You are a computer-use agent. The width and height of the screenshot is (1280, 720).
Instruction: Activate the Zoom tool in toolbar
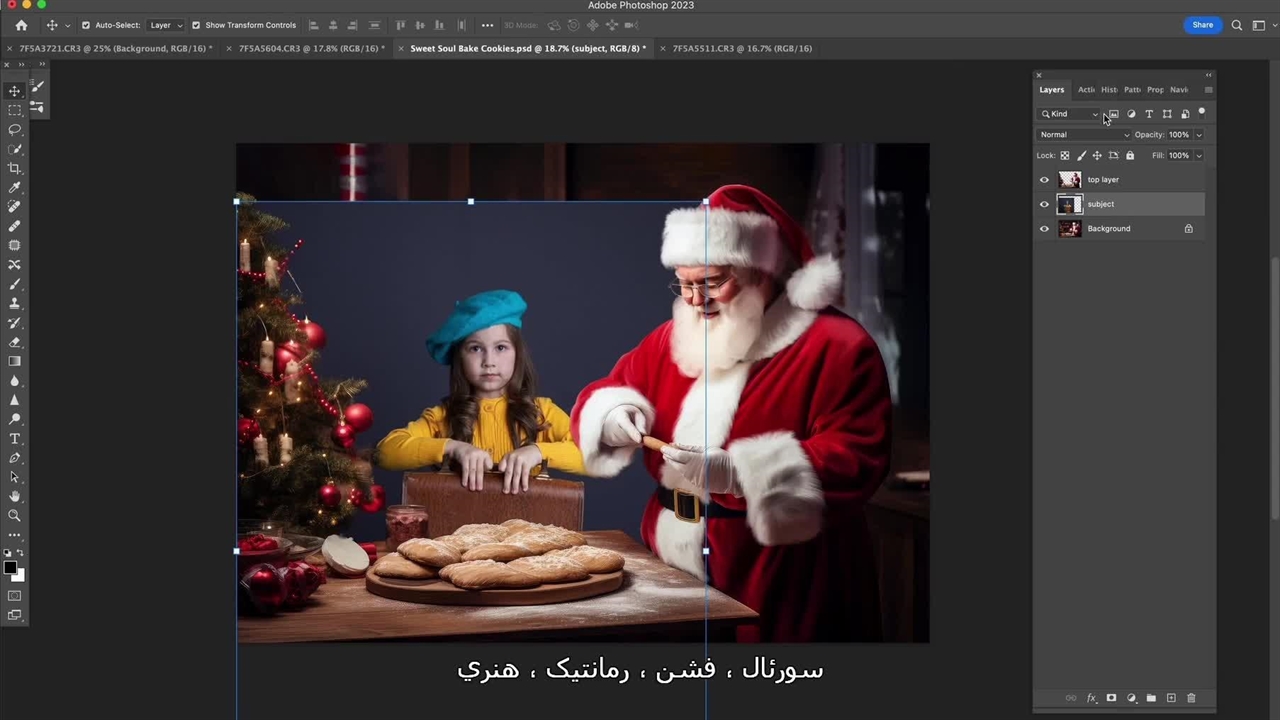pos(15,516)
